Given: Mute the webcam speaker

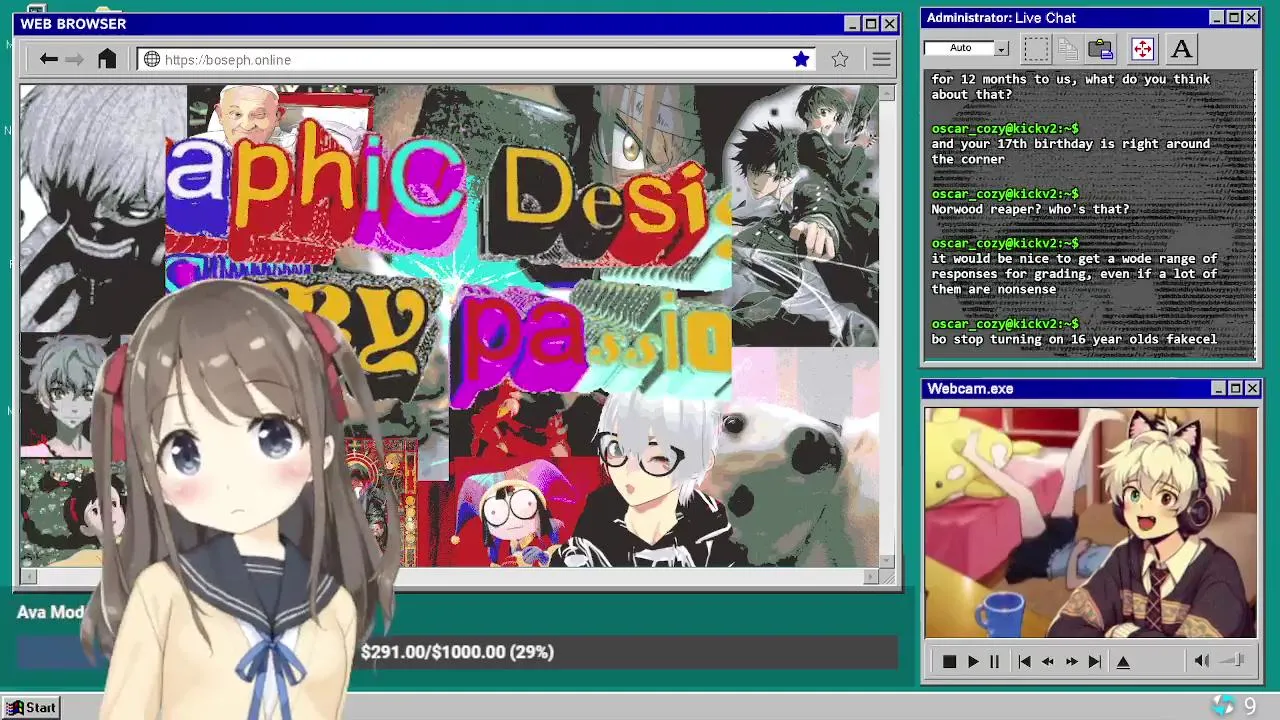Looking at the screenshot, I should click(1202, 660).
